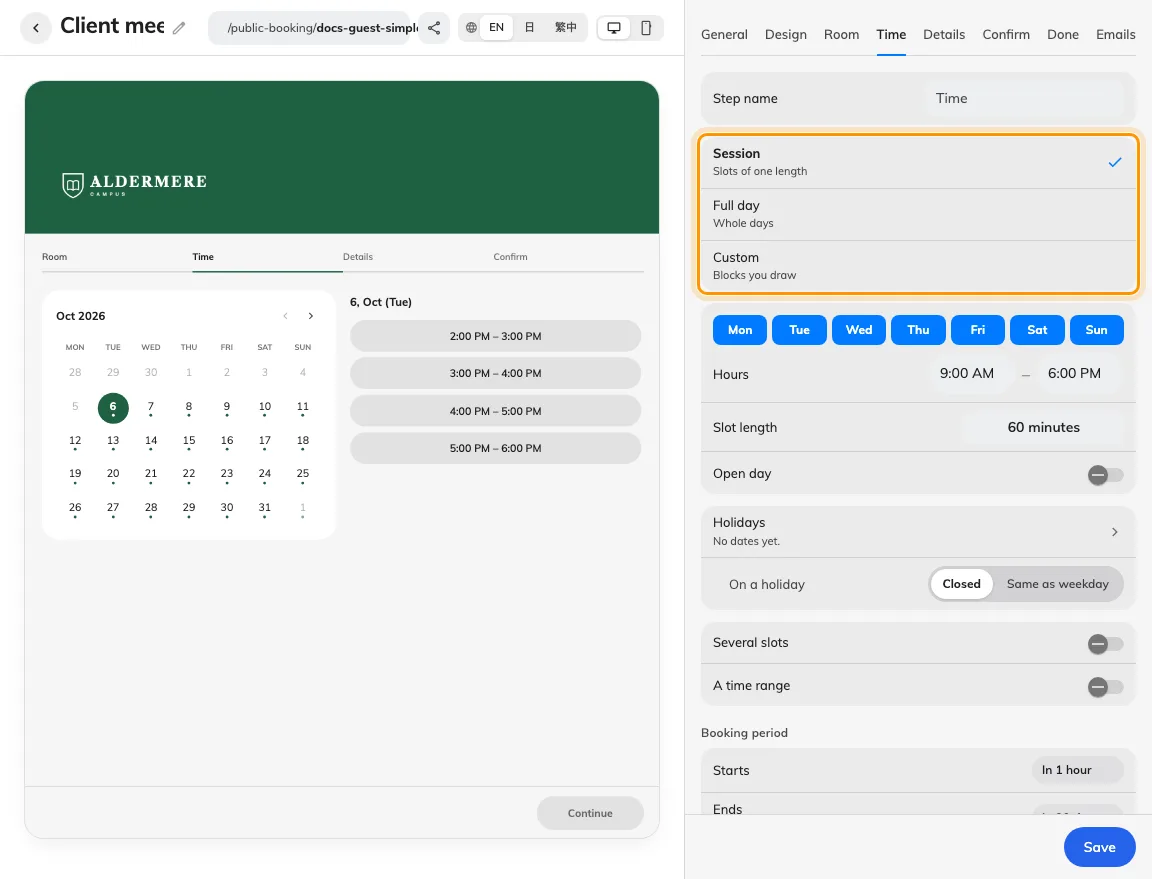
Task: Select the 繁中 language option
Action: (565, 28)
